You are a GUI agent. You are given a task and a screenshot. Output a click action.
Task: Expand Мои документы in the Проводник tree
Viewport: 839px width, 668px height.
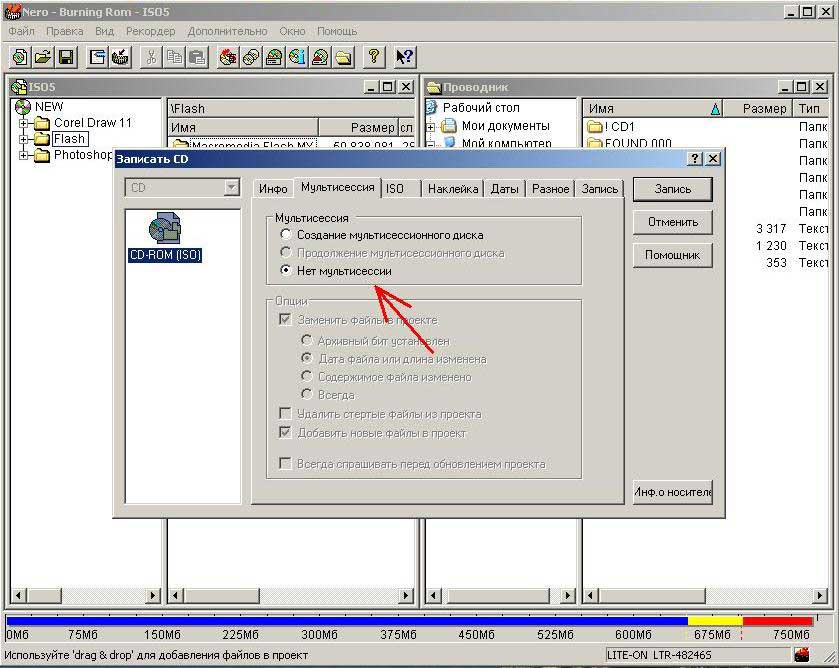click(431, 127)
